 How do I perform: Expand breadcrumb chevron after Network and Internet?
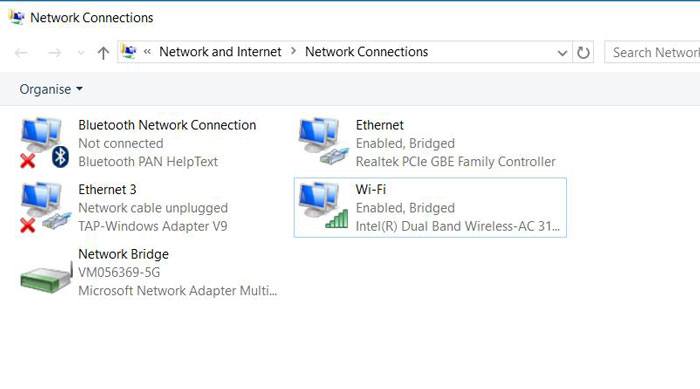click(293, 51)
